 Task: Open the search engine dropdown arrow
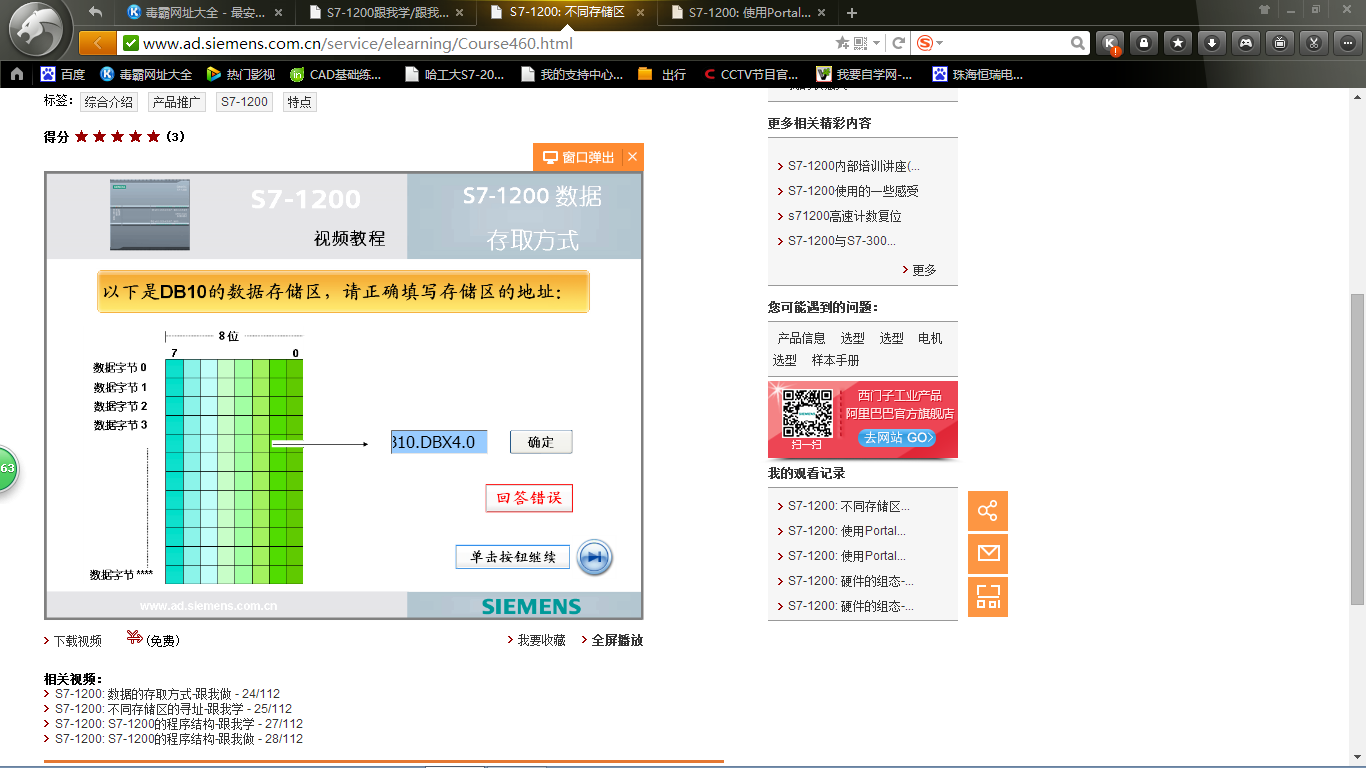[x=940, y=43]
